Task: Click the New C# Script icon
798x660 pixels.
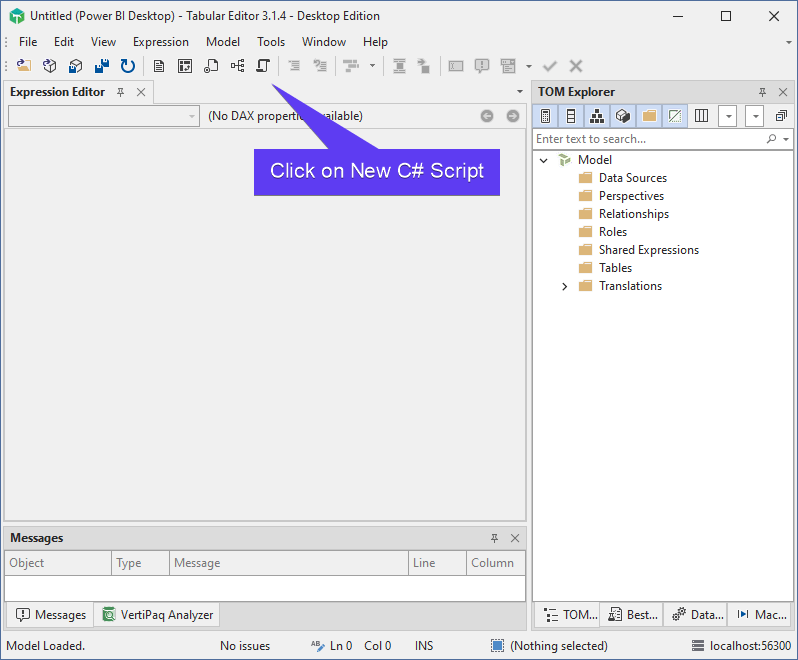Action: click(263, 66)
